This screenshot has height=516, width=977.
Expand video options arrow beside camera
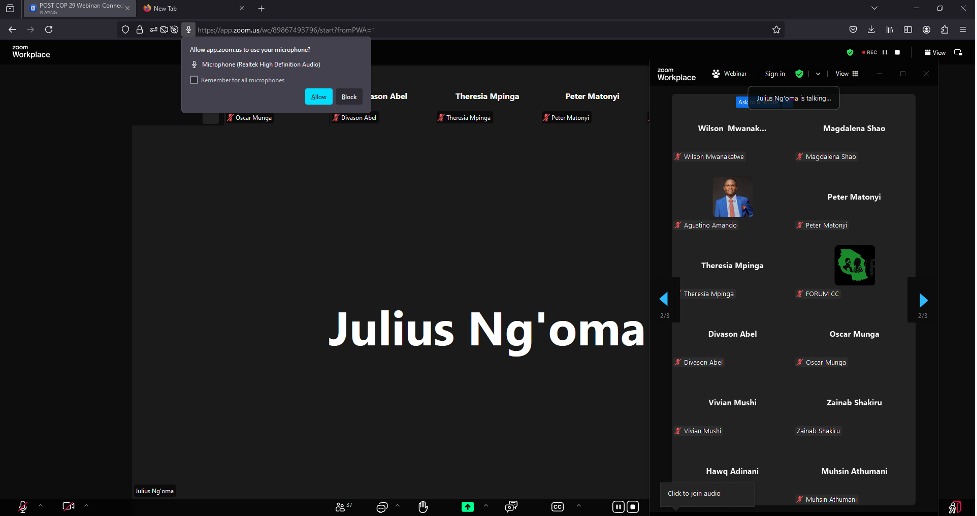(x=86, y=505)
